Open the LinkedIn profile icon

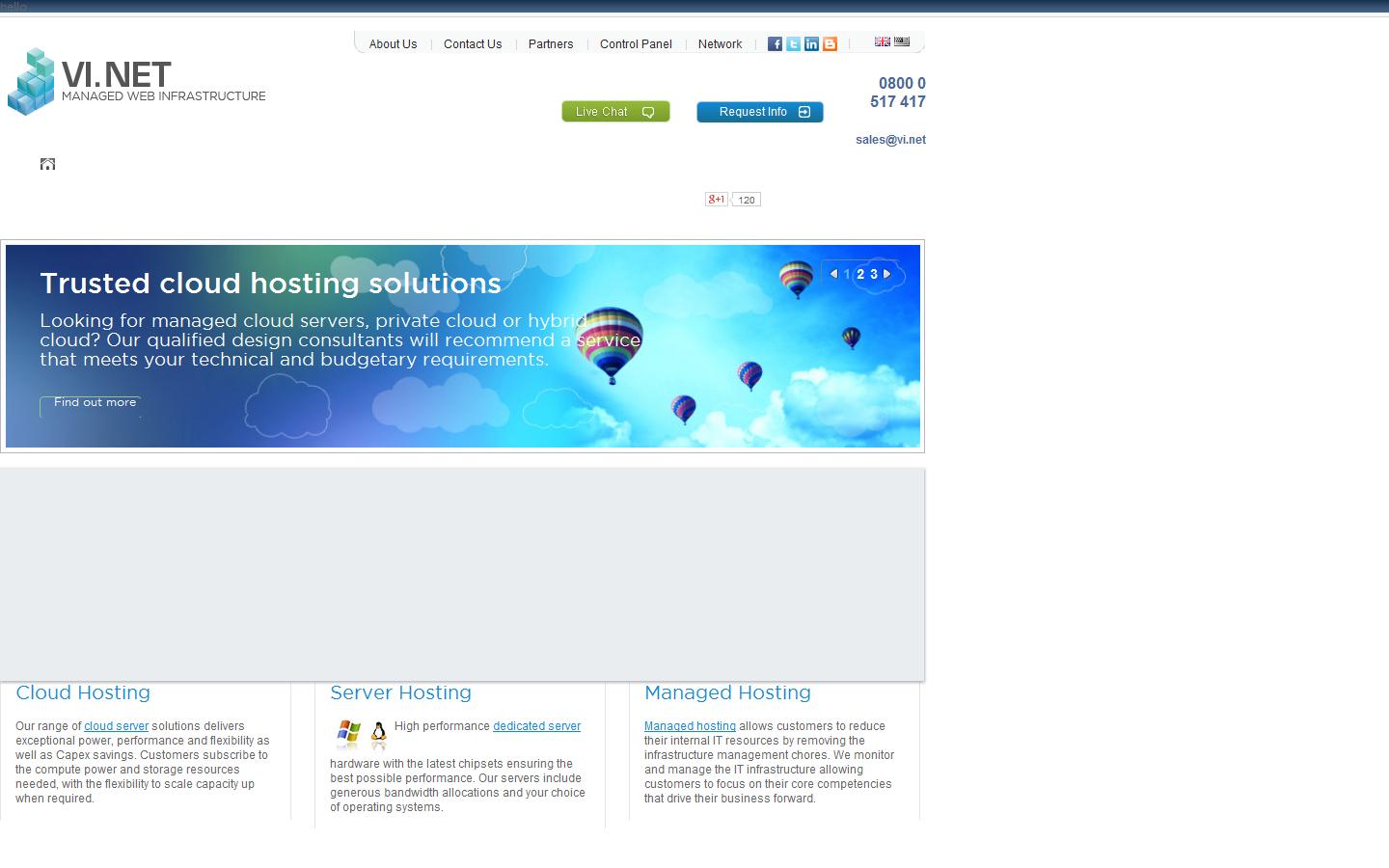click(811, 43)
